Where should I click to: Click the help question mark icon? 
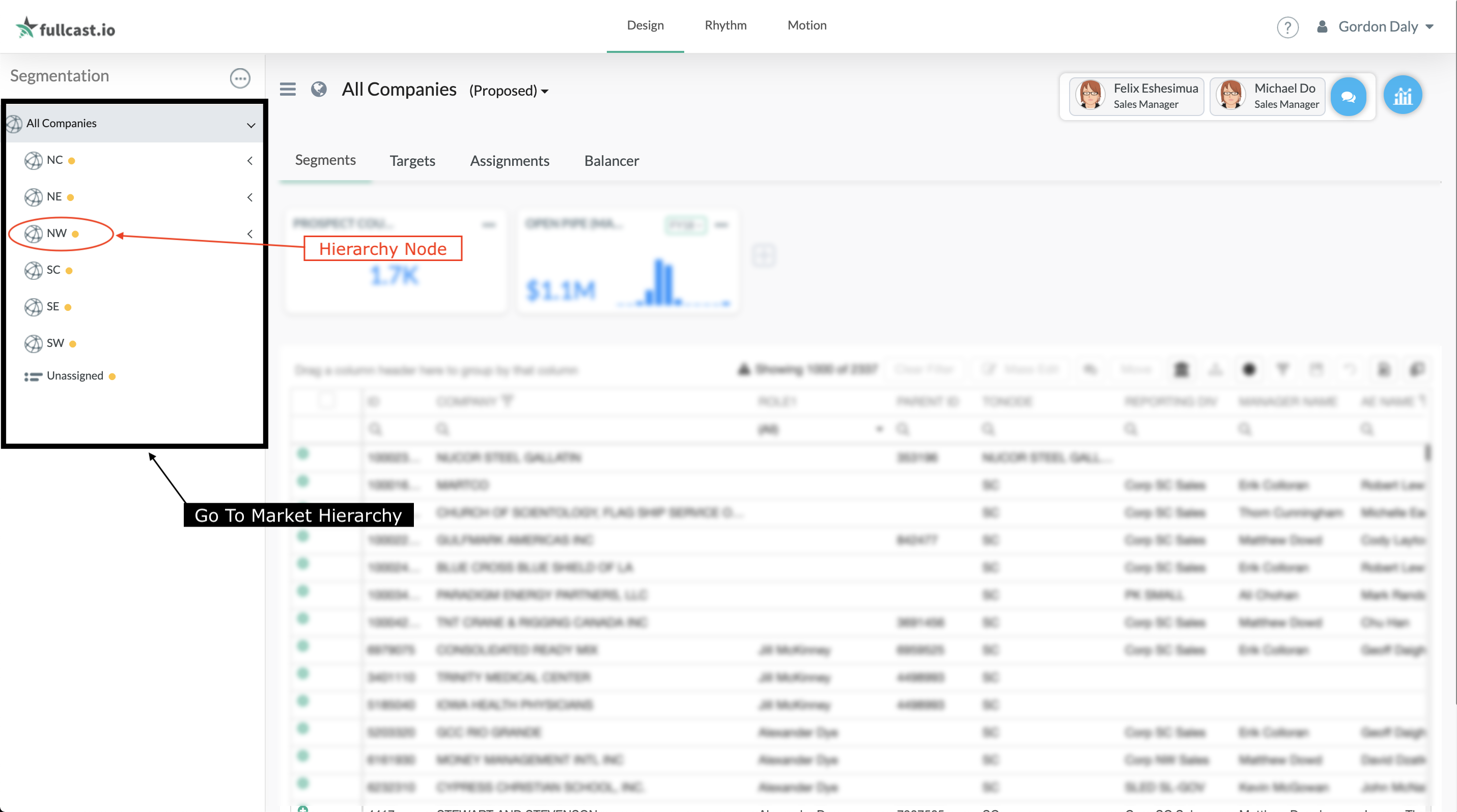pyautogui.click(x=1287, y=27)
